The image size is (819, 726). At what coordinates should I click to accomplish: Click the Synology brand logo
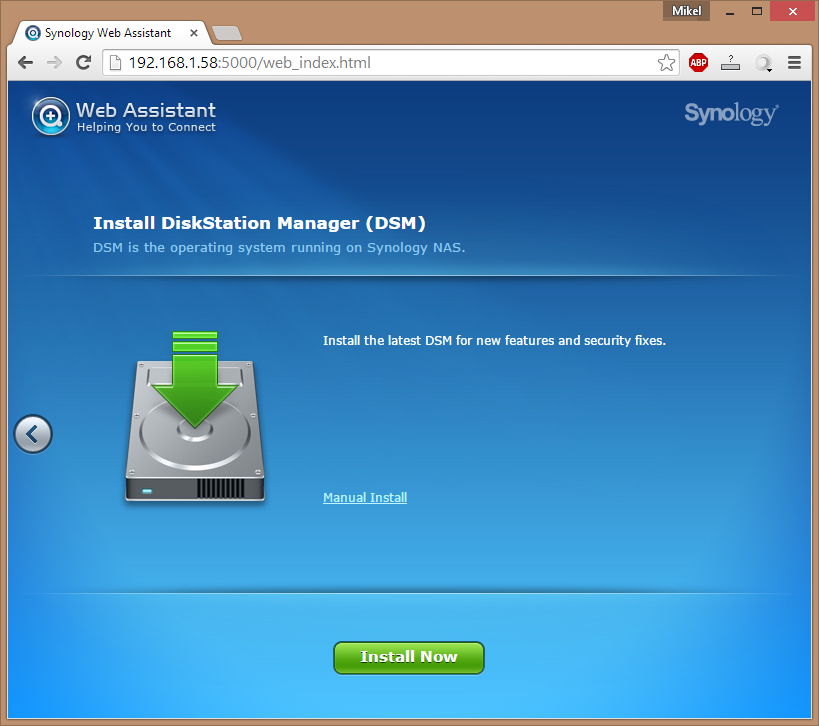731,113
